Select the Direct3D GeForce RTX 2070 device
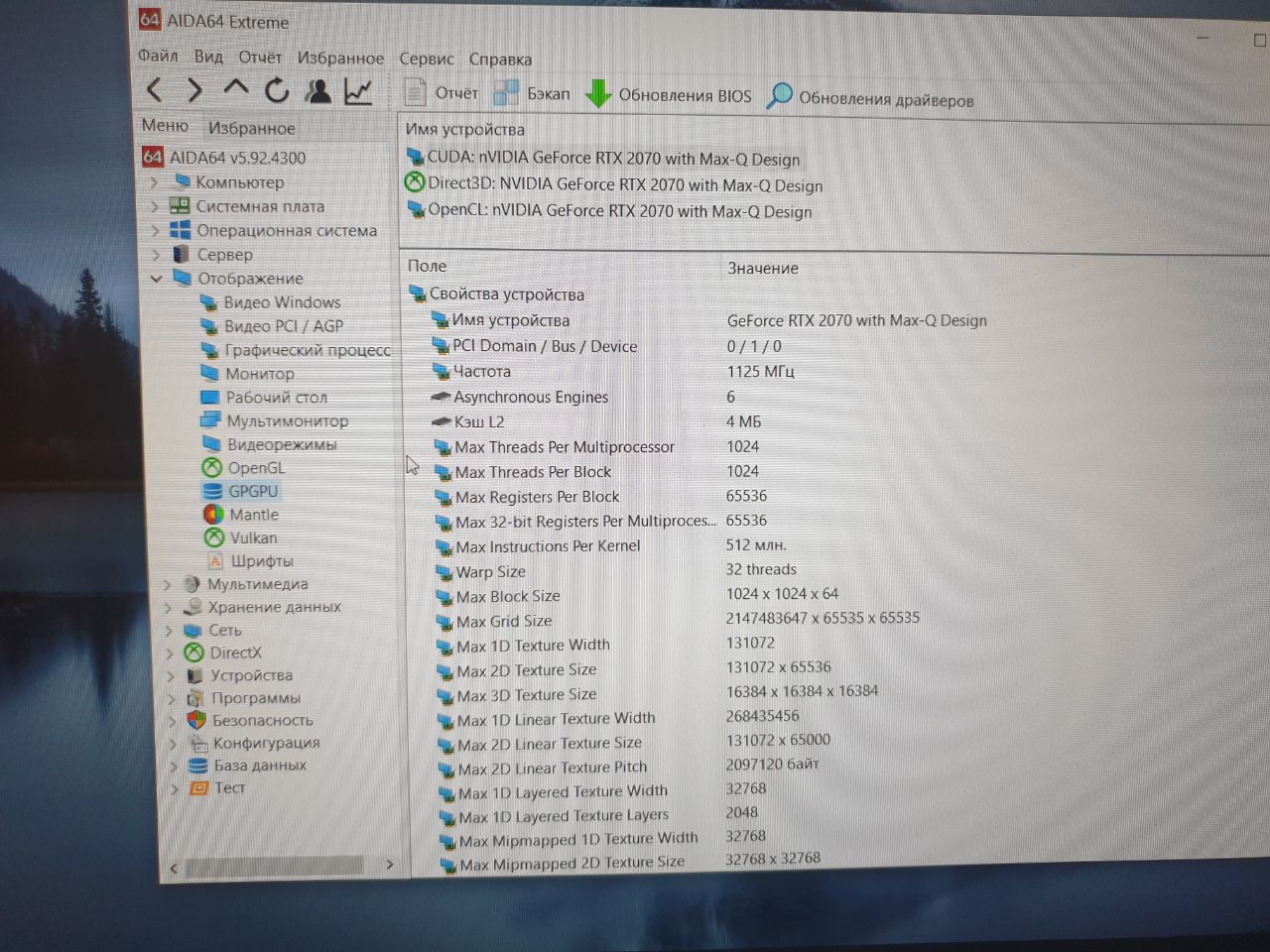The width and height of the screenshot is (1270, 952). [x=614, y=185]
